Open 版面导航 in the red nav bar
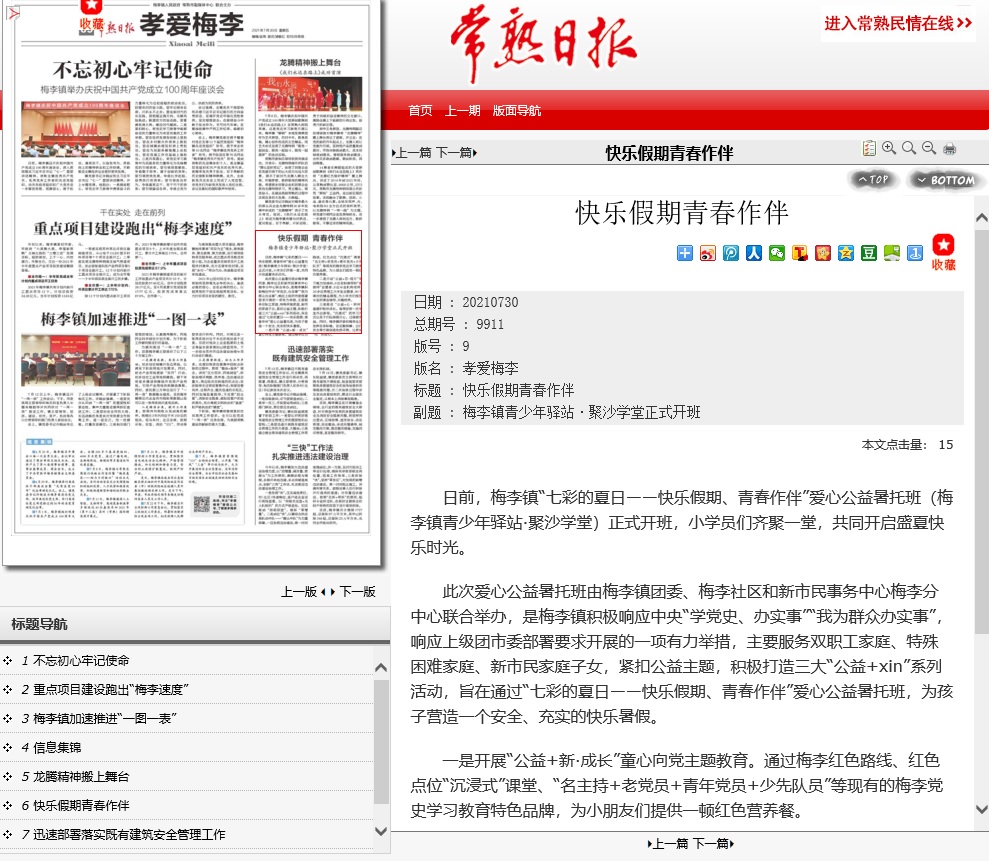 pos(517,110)
